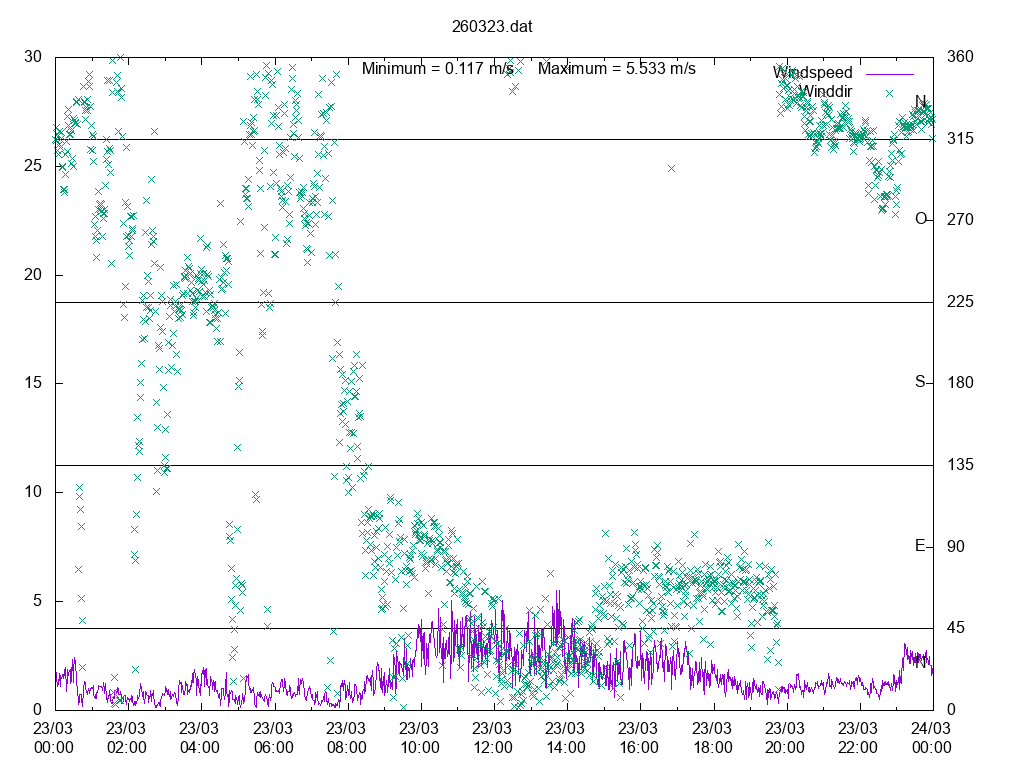
Task: Click the Minimum = 0.117 m/s annotation
Action: 437,69
